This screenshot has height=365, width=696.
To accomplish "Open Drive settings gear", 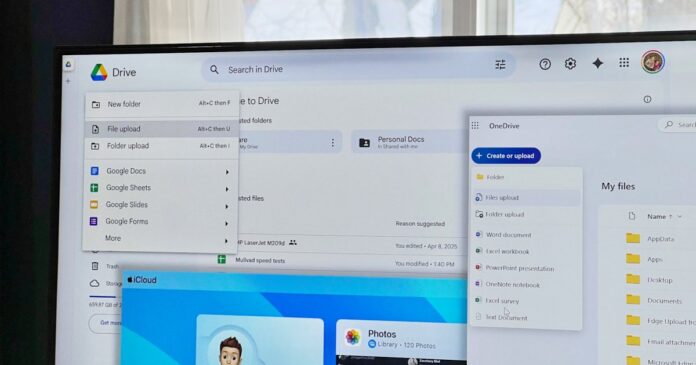I will [570, 64].
